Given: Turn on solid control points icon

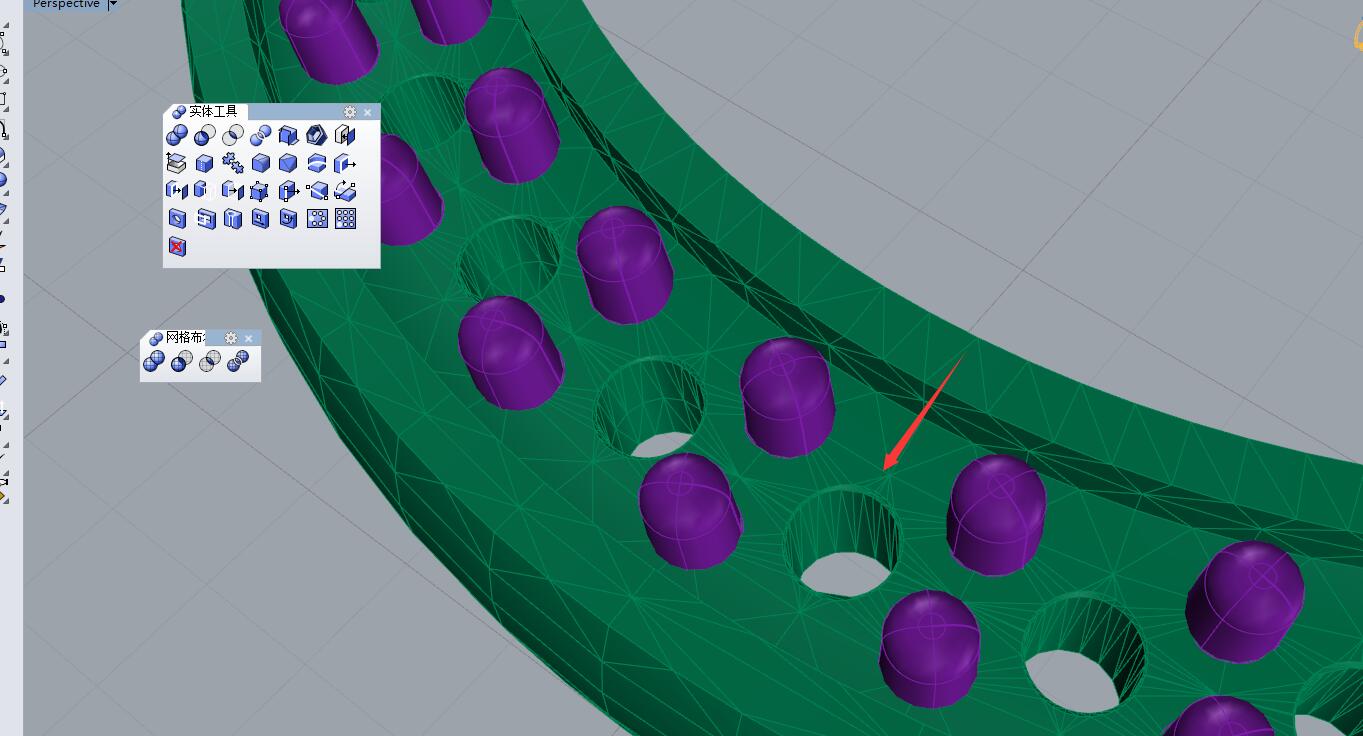Looking at the screenshot, I should [x=261, y=191].
